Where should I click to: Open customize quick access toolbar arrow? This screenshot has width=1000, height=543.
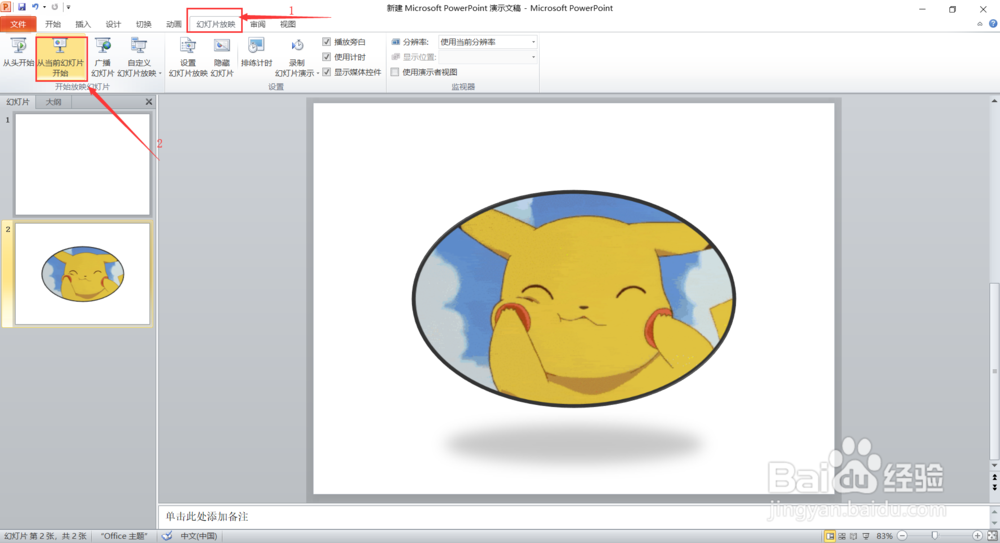(68, 8)
